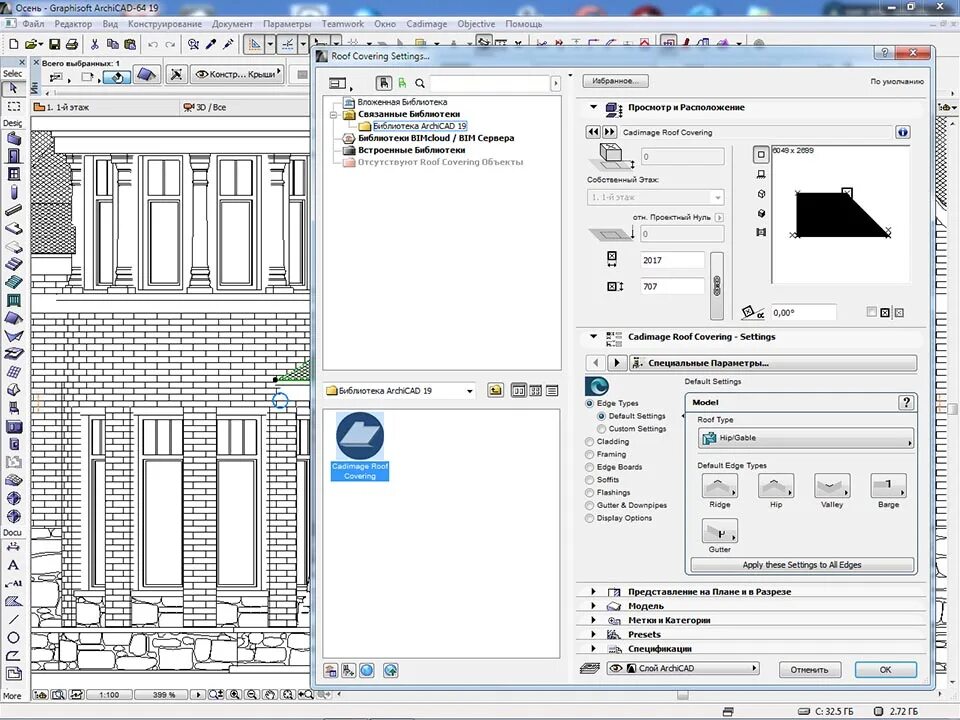The image size is (960, 720).
Task: Open the Редактор menu
Action: click(73, 24)
